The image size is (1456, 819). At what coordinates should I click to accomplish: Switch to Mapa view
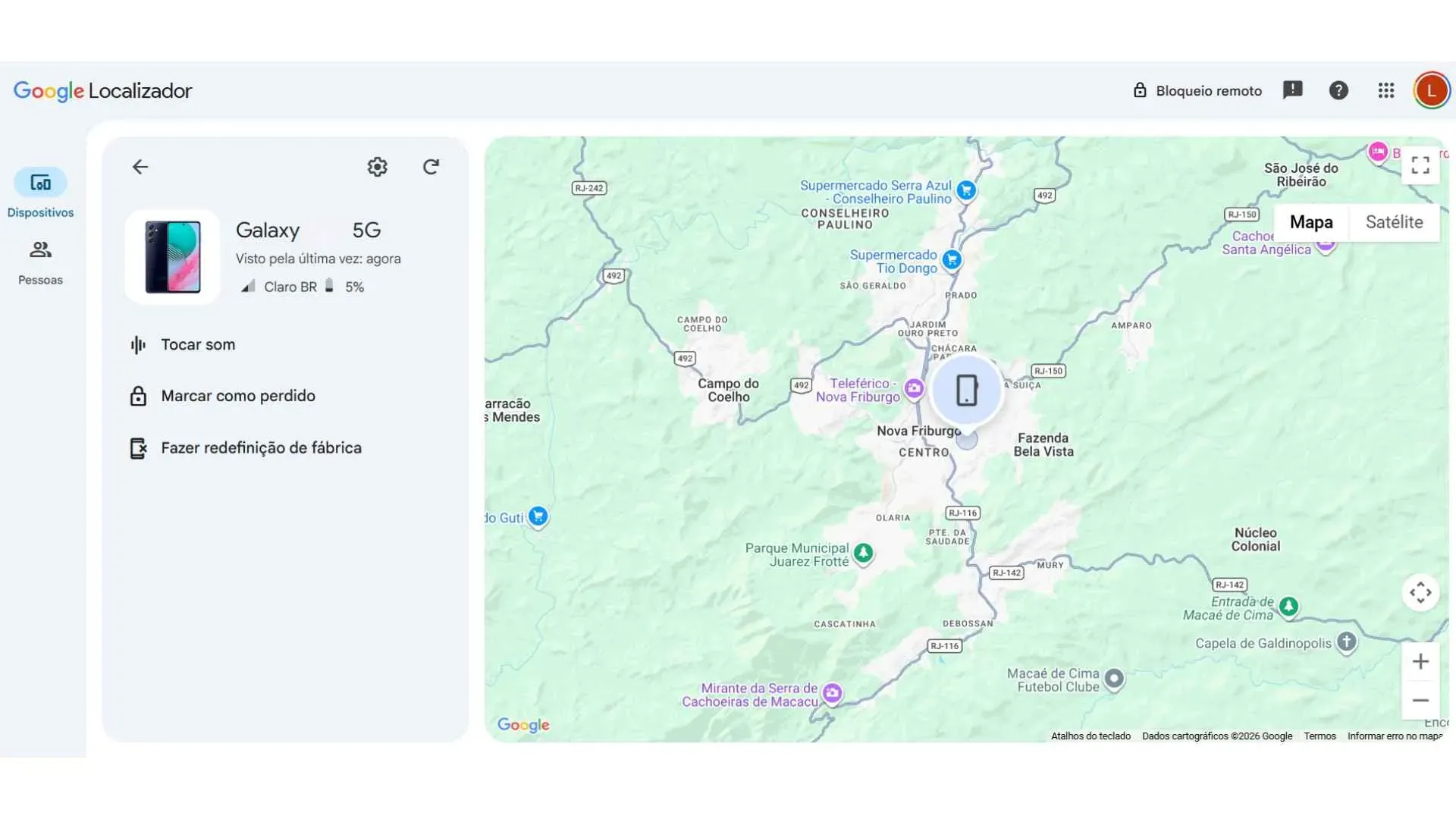pyautogui.click(x=1311, y=222)
